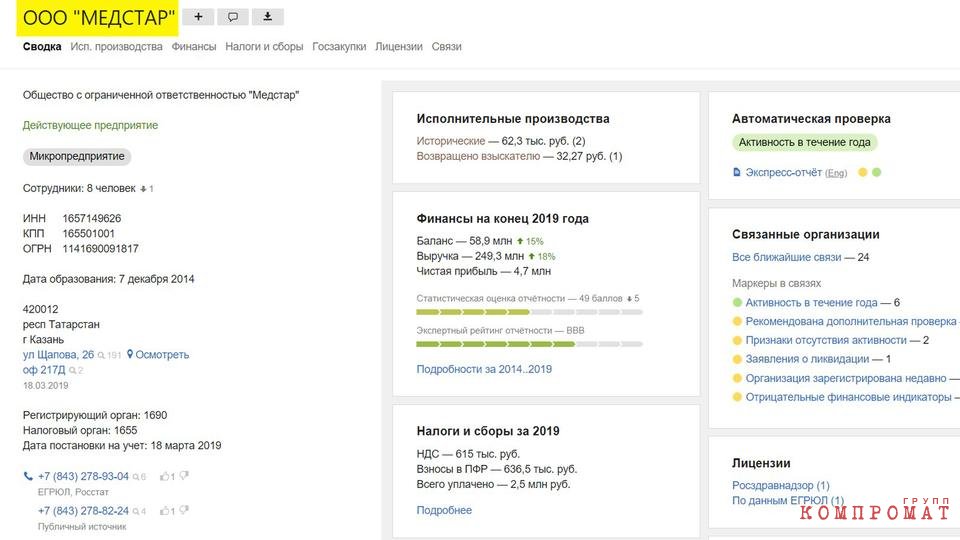Click the оф 217Д office link
This screenshot has width=960, height=540.
43,370
